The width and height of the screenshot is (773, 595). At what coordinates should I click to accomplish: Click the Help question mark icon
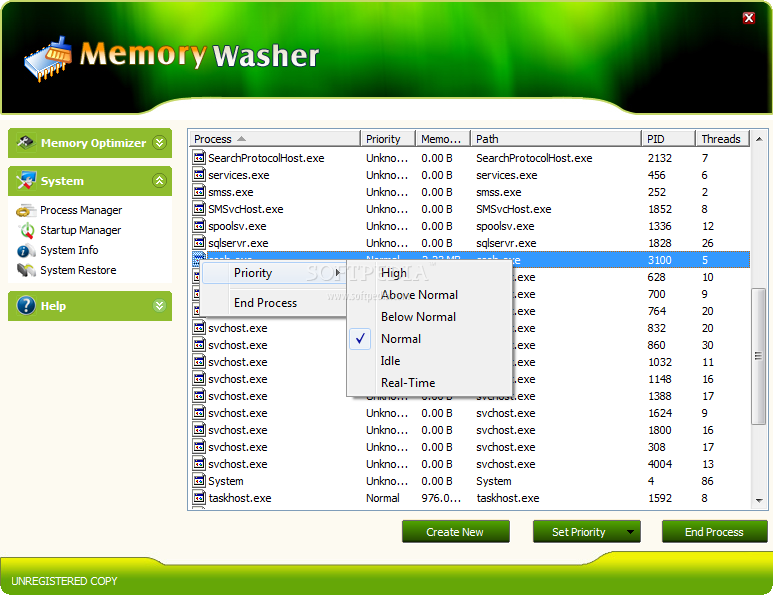click(26, 306)
